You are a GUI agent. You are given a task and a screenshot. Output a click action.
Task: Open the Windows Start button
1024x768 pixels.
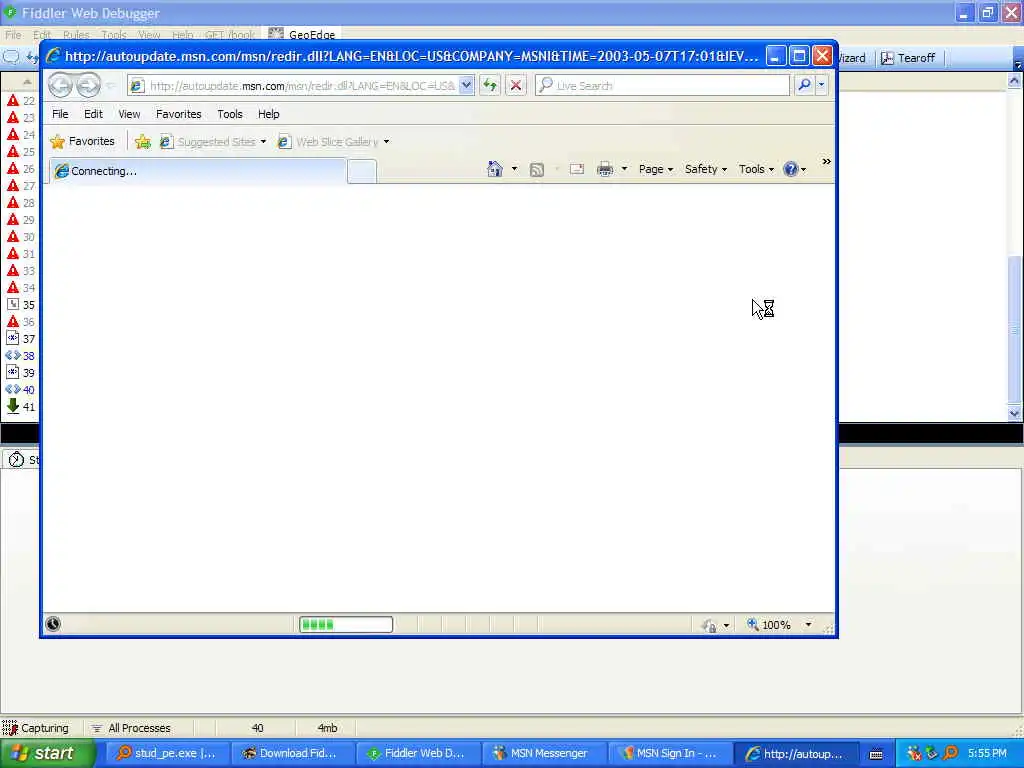48,753
